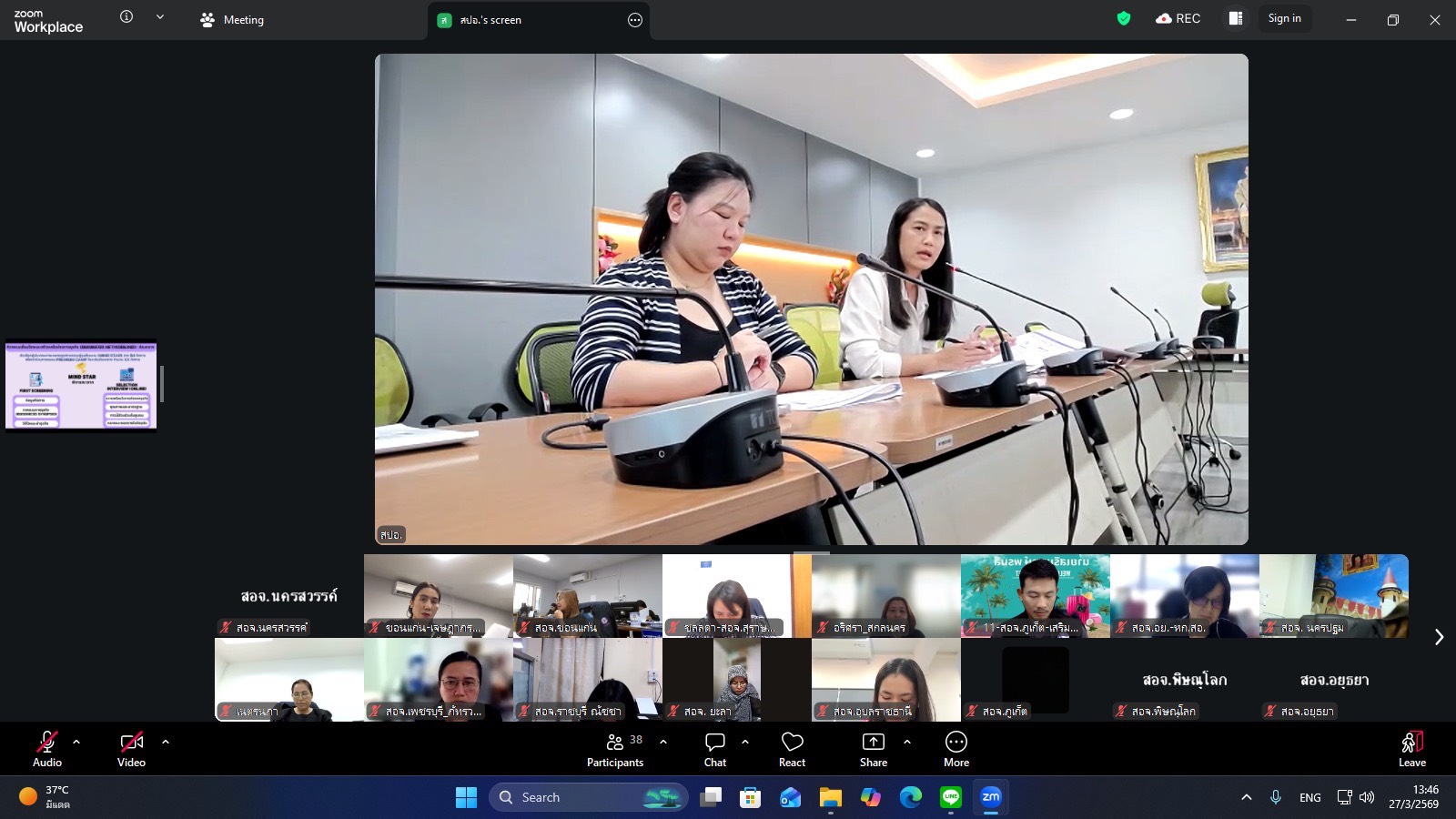
Task: Click the Share screen icon
Action: coord(873,743)
